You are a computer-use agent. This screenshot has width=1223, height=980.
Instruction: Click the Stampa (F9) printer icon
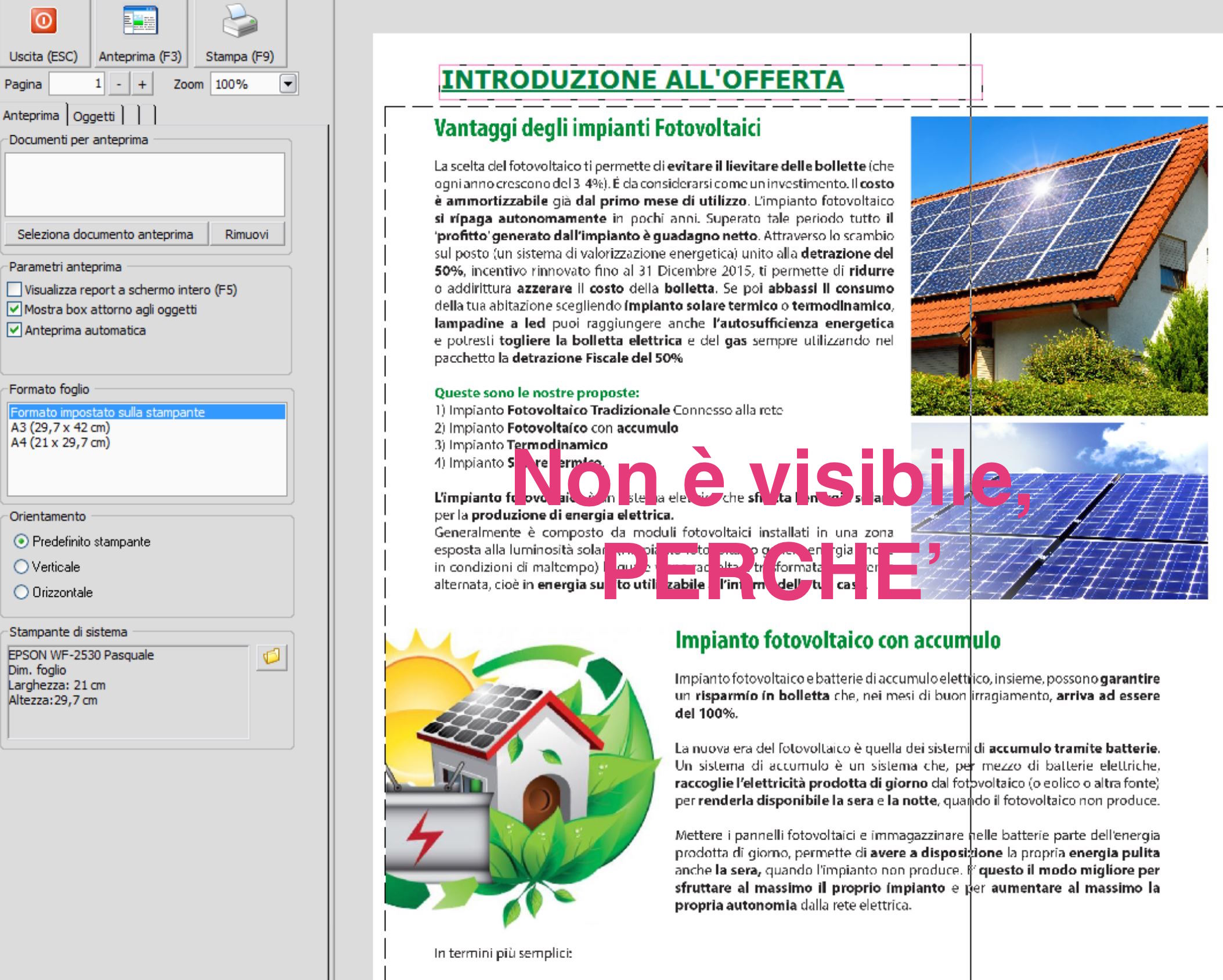[239, 21]
